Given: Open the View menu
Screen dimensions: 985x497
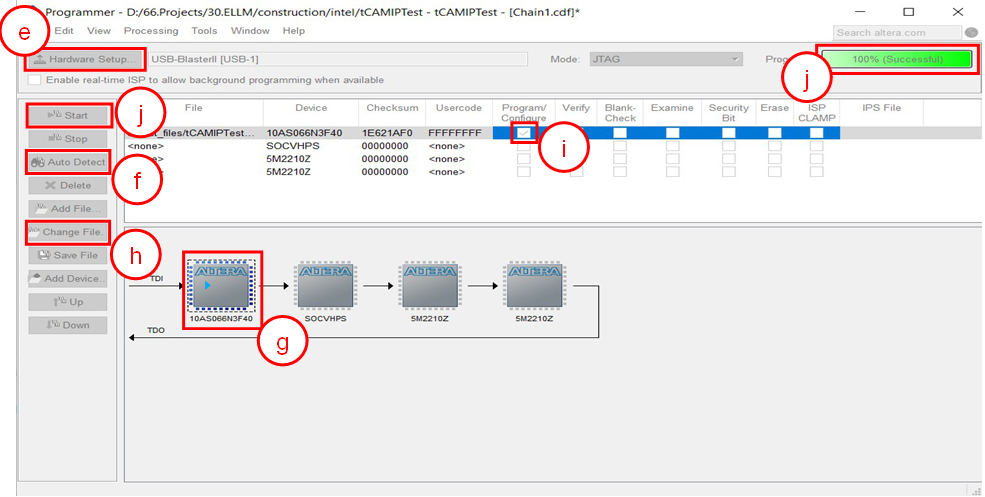Looking at the screenshot, I should click(x=99, y=31).
